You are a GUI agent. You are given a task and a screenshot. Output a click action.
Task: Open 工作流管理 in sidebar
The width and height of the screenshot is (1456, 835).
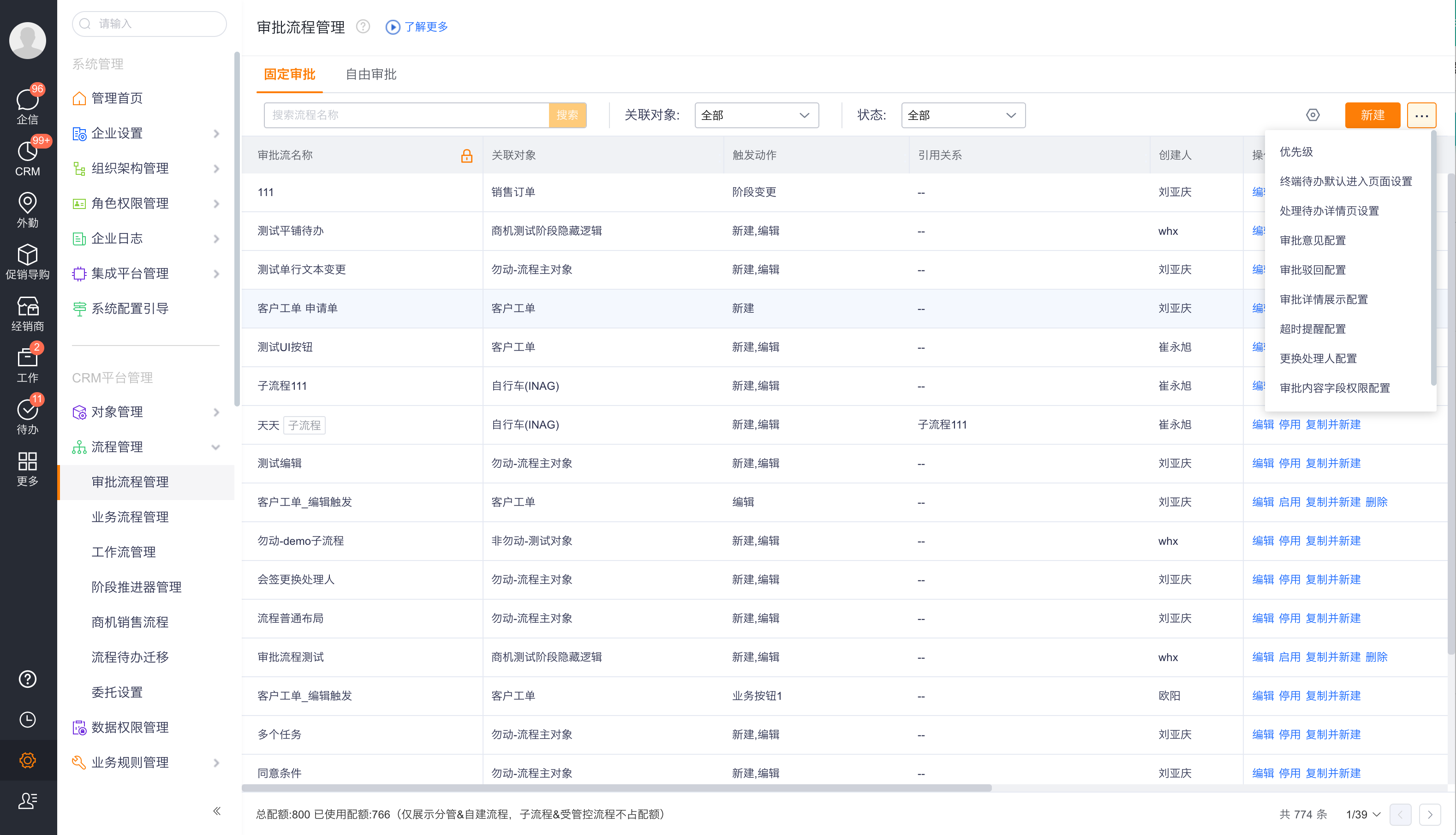tap(123, 552)
